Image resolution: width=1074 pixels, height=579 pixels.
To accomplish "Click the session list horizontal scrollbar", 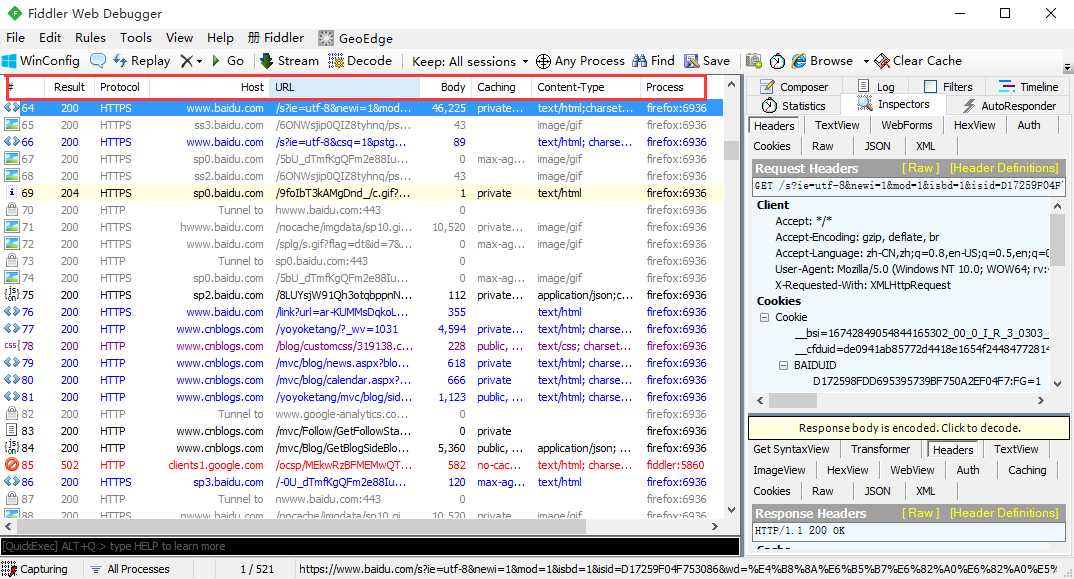I will [362, 527].
